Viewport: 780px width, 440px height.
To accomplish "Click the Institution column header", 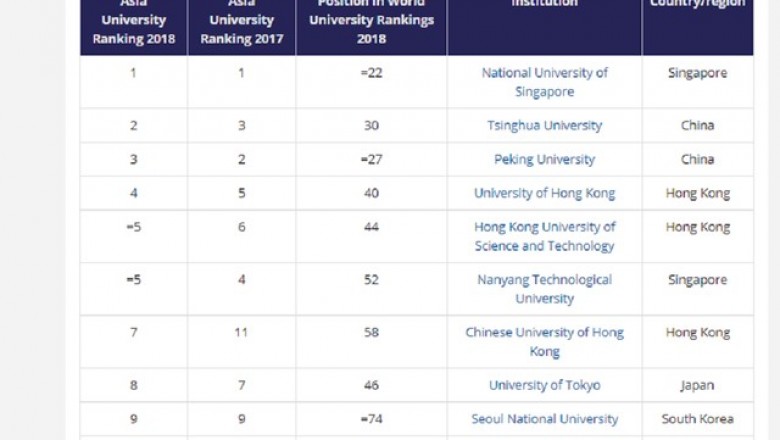I will coord(544,24).
